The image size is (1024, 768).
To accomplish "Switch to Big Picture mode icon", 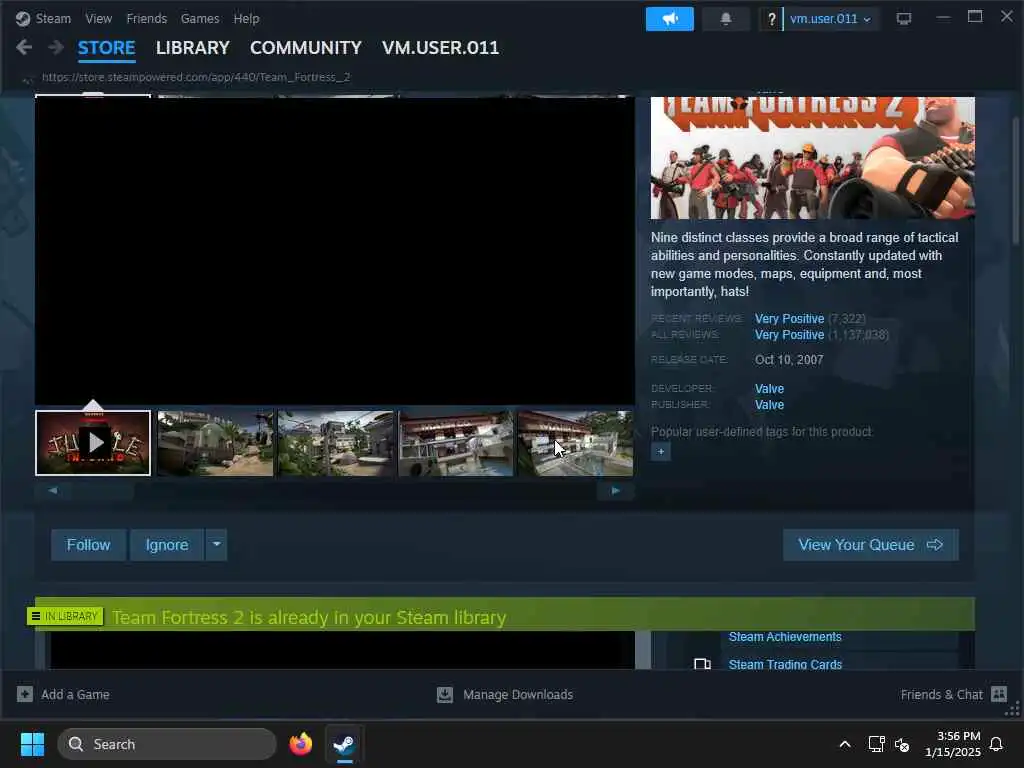I will tap(904, 19).
